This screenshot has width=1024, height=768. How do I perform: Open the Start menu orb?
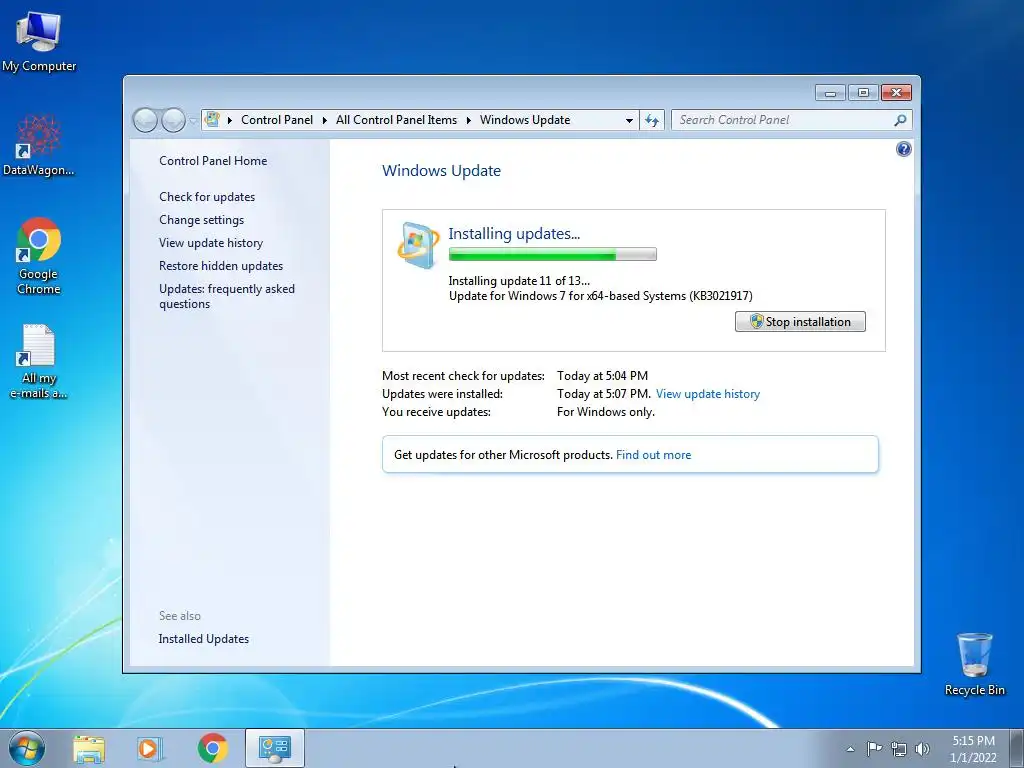tap(27, 748)
